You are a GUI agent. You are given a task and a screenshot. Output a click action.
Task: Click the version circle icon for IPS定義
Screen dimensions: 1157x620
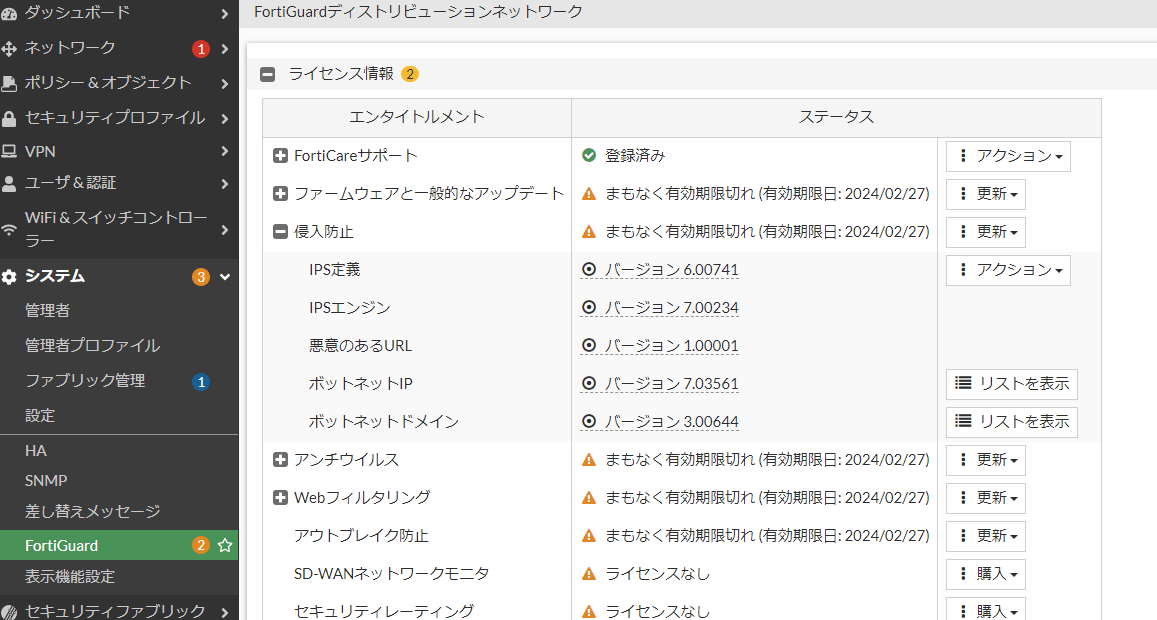tap(589, 269)
